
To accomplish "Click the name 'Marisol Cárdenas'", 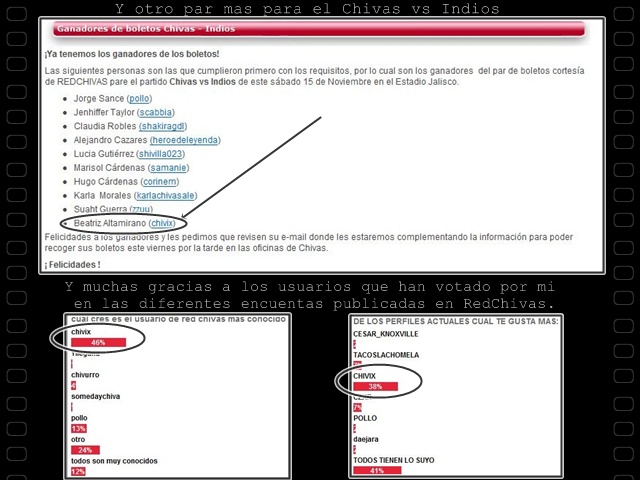I will pos(109,168).
